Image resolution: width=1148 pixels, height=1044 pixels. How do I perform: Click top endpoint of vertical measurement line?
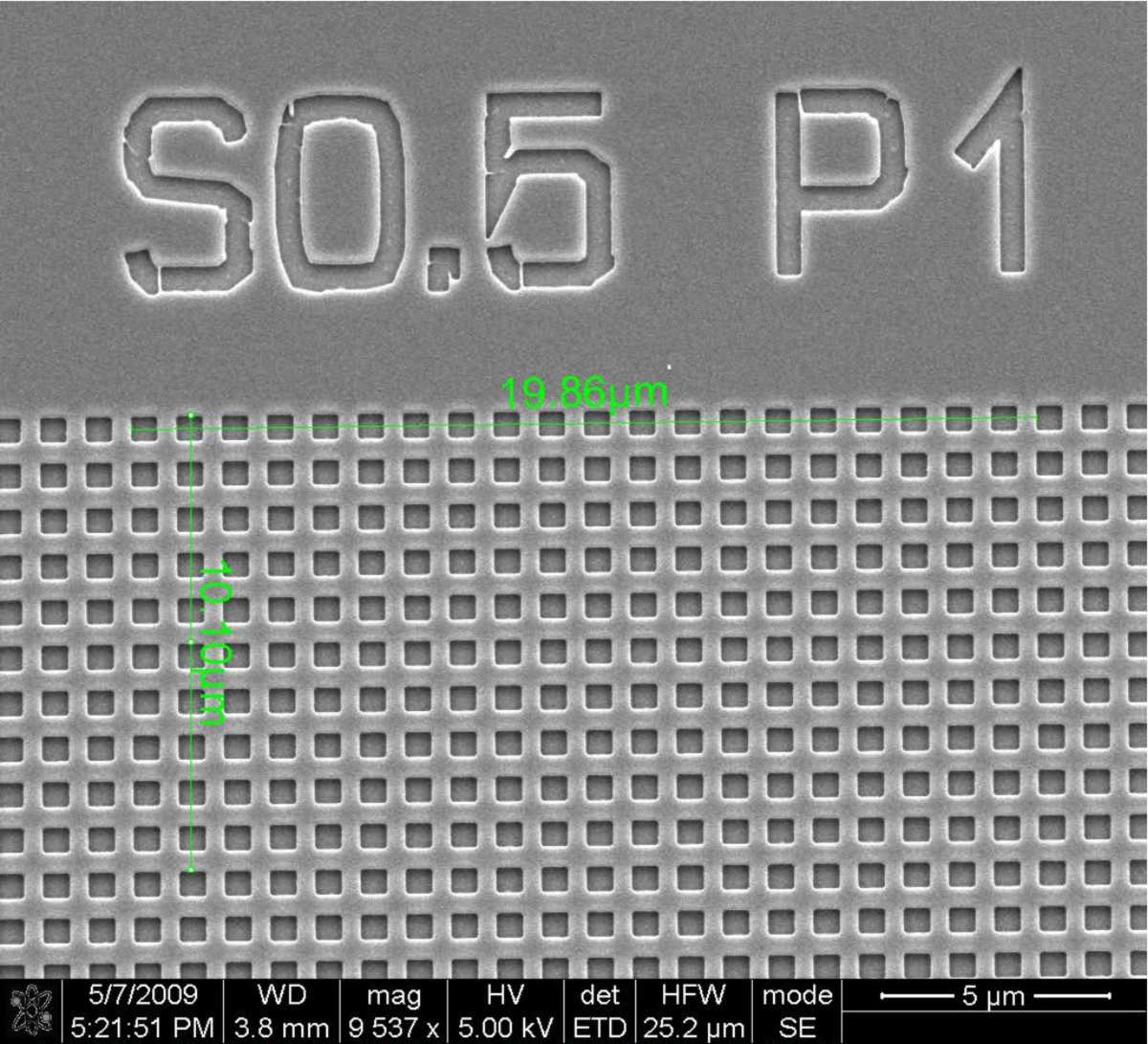coord(191,415)
